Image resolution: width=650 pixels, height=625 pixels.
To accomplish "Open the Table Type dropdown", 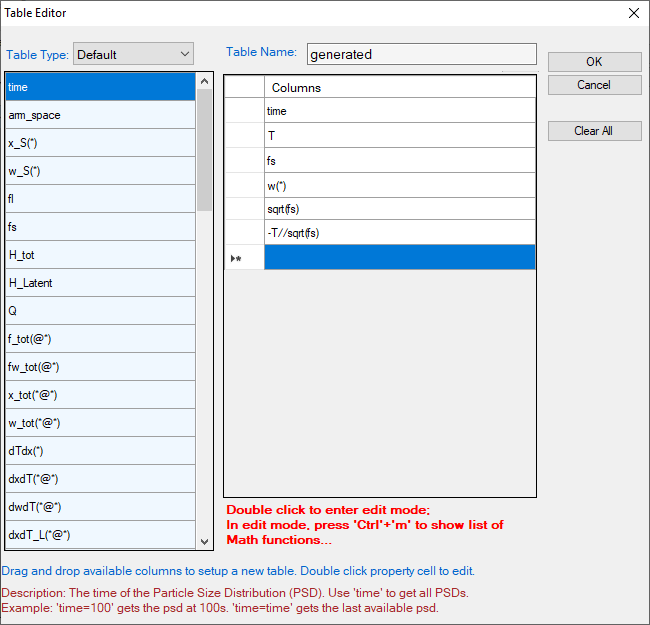I will point(134,54).
